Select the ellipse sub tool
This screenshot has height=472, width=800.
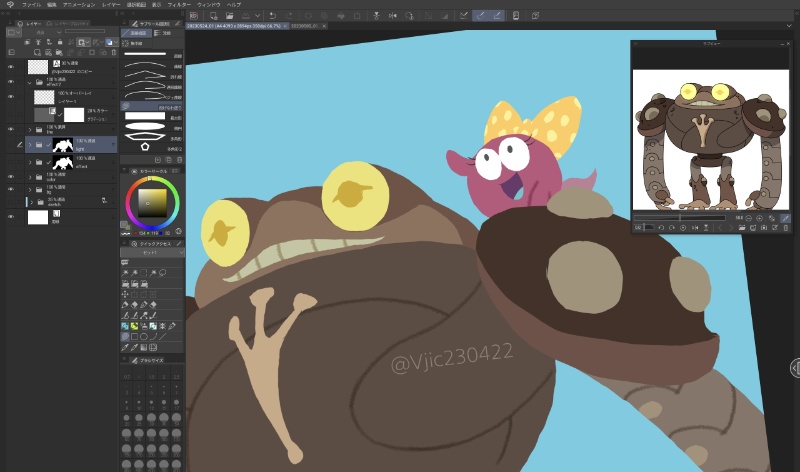click(152, 127)
